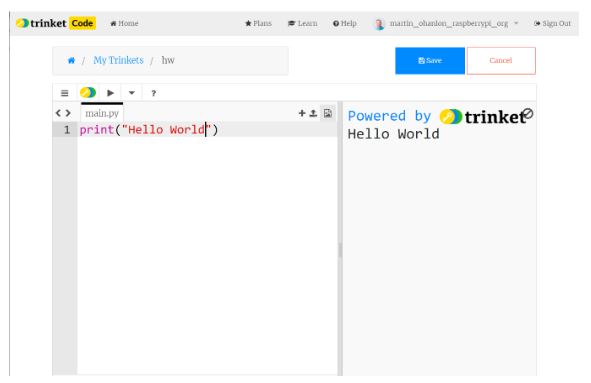Click the stop icon in output pane
Image resolution: width=591 pixels, height=383 pixels.
(528, 113)
